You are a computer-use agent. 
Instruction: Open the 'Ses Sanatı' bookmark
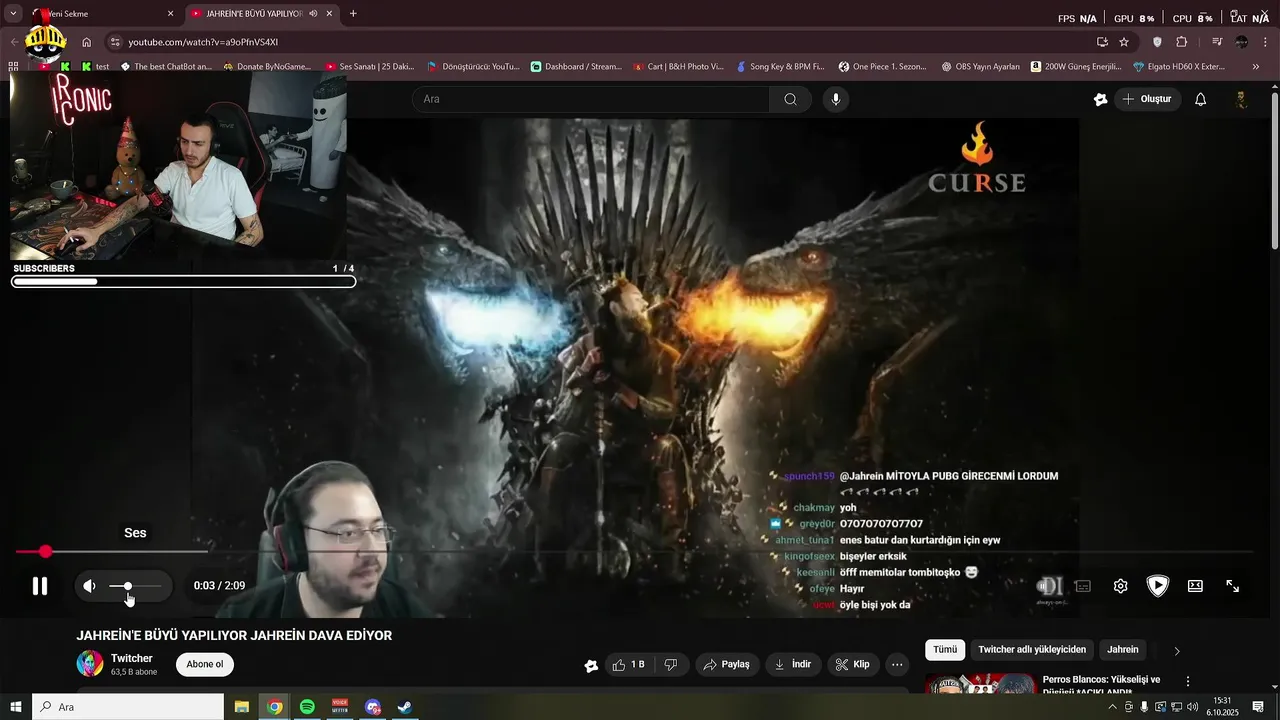click(370, 67)
